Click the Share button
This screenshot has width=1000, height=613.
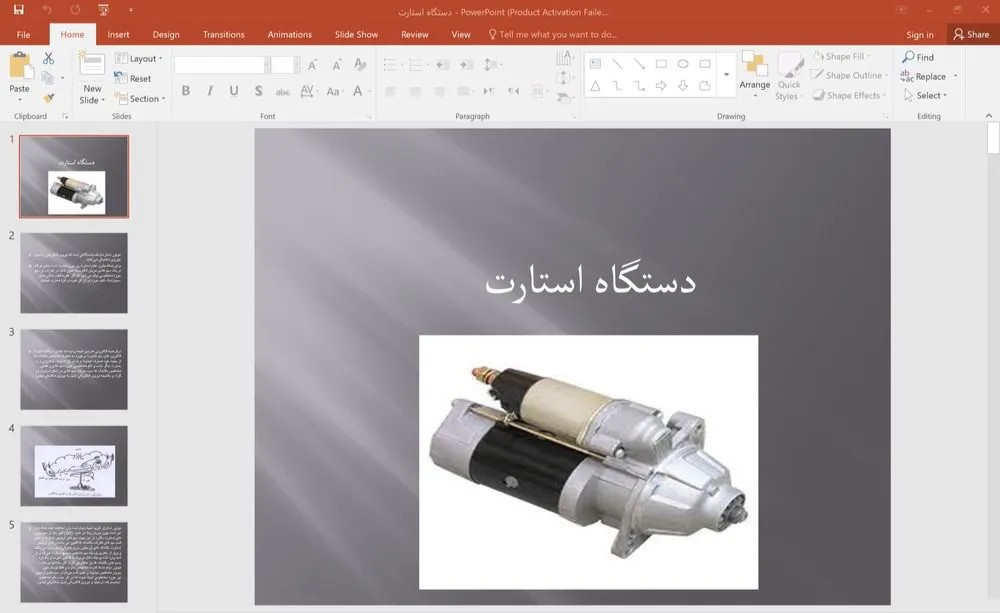click(971, 34)
